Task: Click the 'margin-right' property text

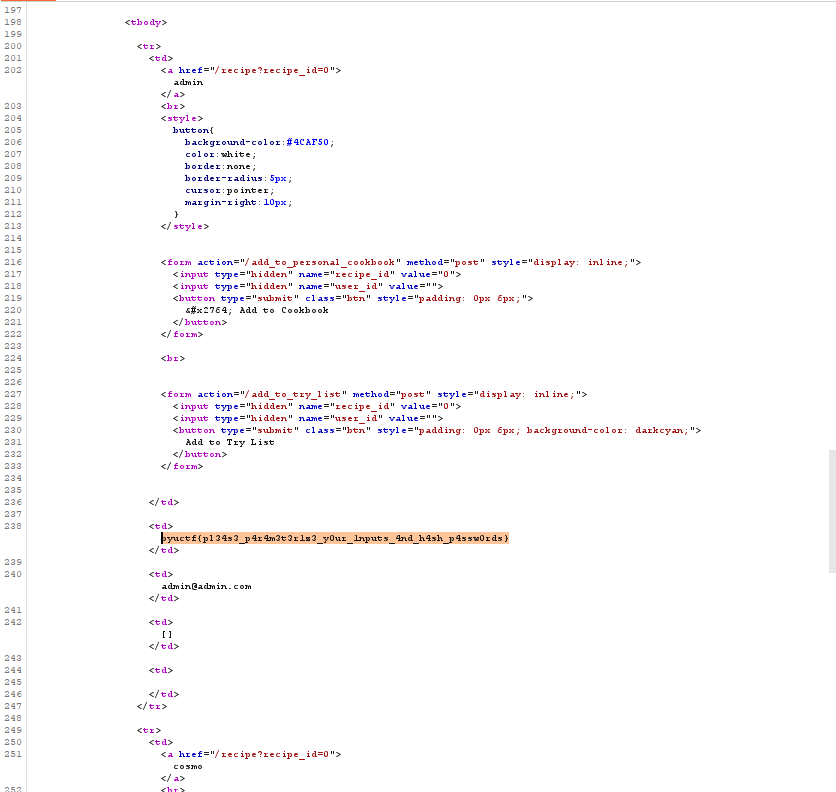Action: click(221, 202)
